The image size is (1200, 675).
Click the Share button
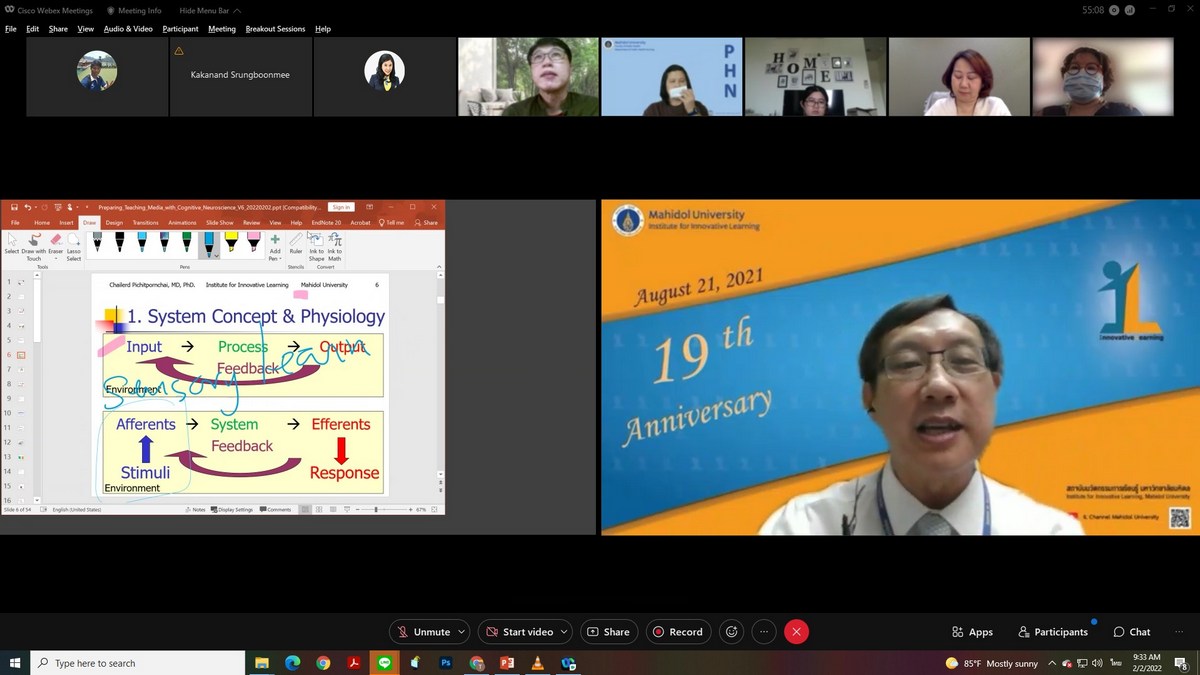(608, 632)
